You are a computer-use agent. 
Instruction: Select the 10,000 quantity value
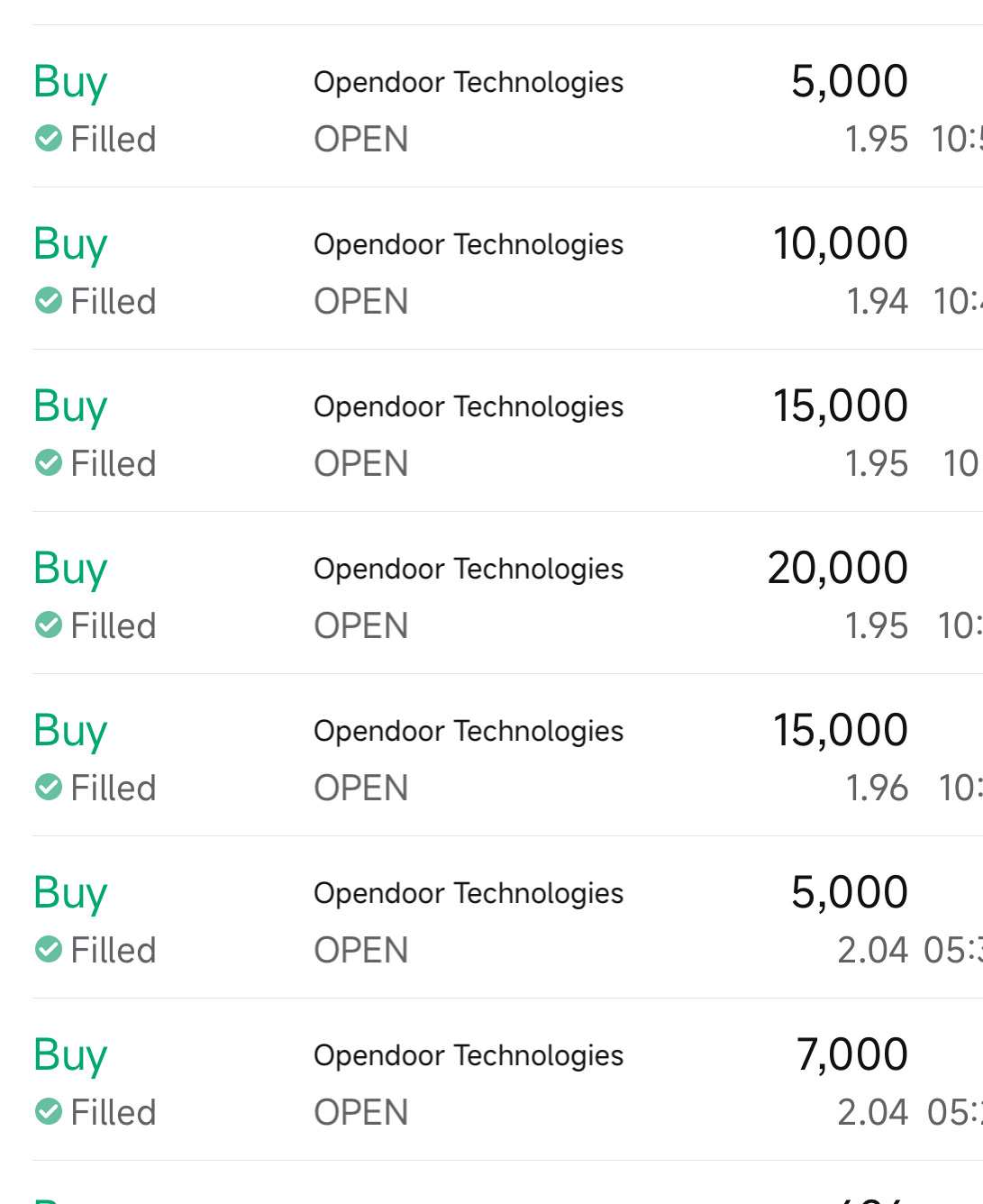840,243
